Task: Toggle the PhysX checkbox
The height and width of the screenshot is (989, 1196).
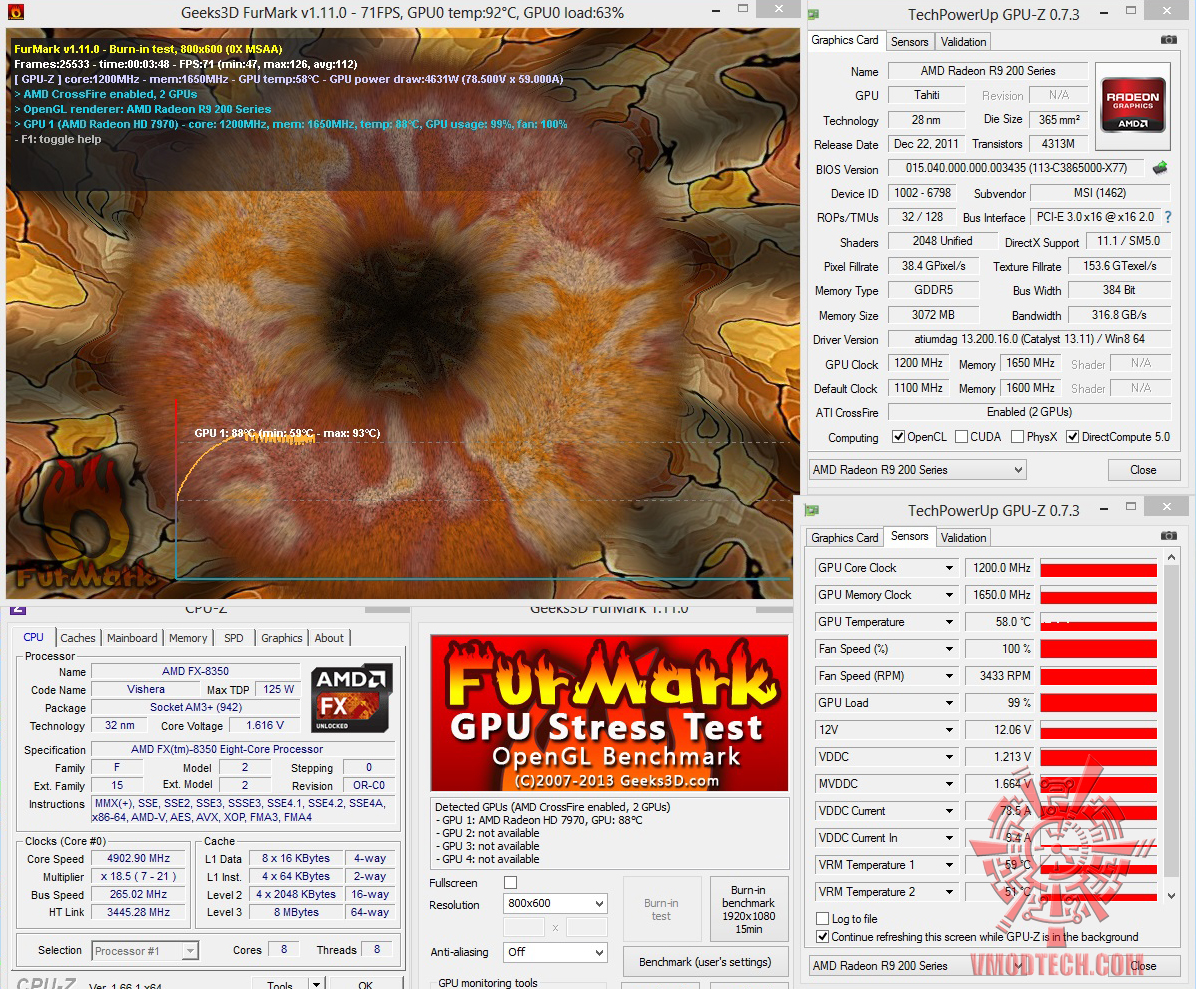Action: (x=1018, y=437)
